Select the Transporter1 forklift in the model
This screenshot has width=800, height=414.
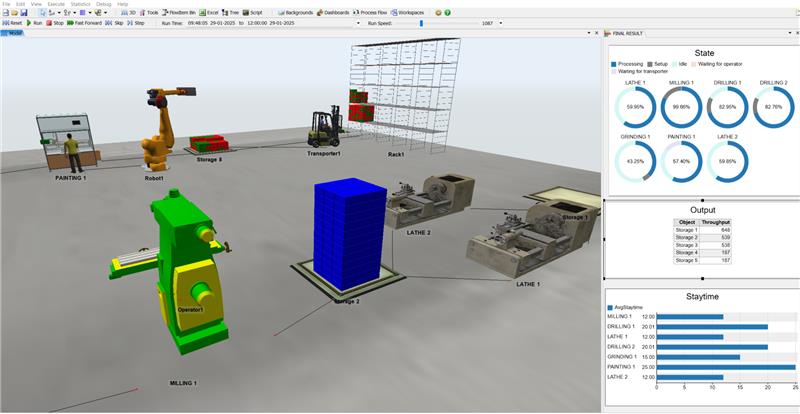(x=325, y=127)
